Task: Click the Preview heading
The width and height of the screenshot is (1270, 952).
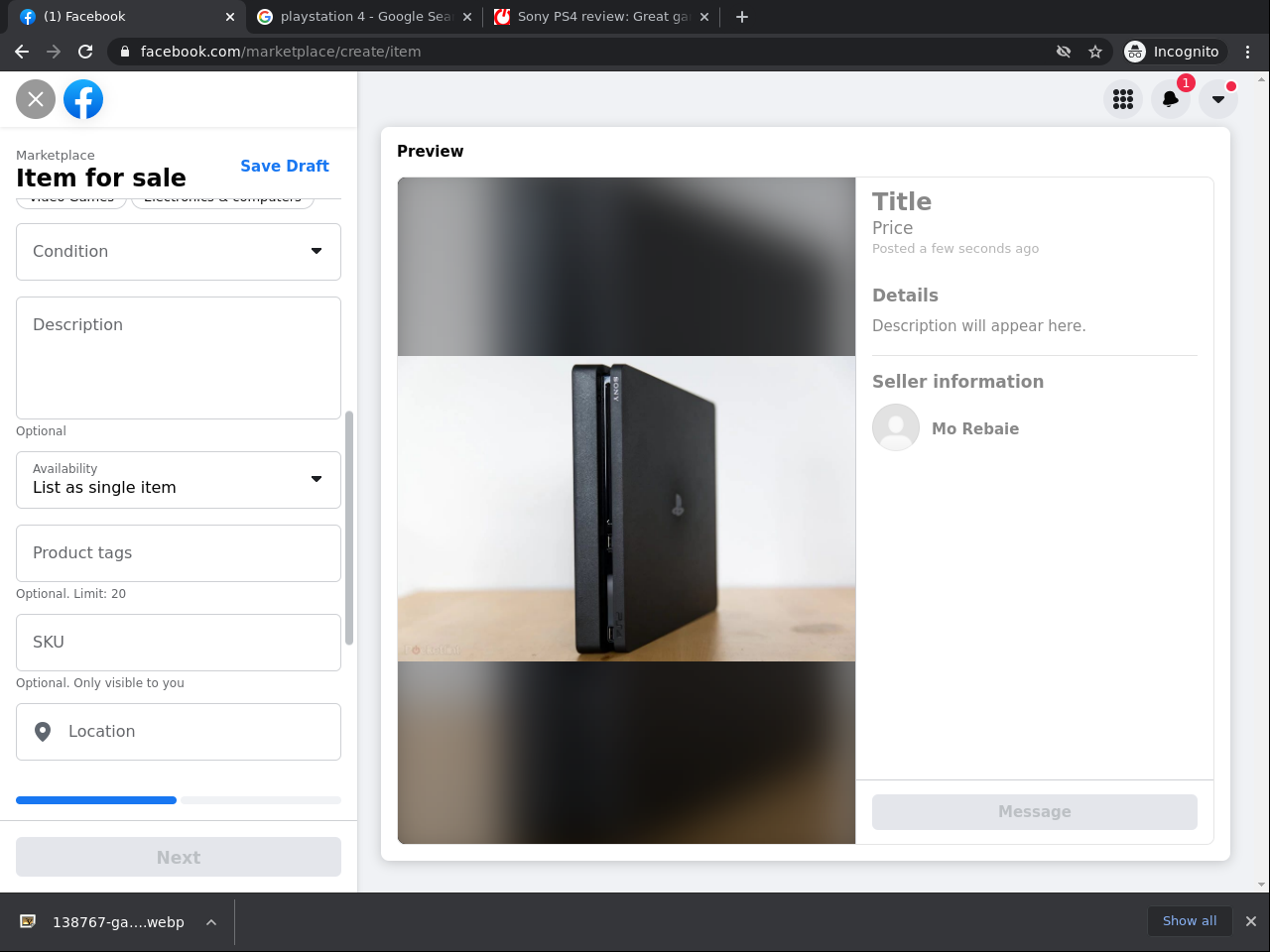Action: pos(431,151)
